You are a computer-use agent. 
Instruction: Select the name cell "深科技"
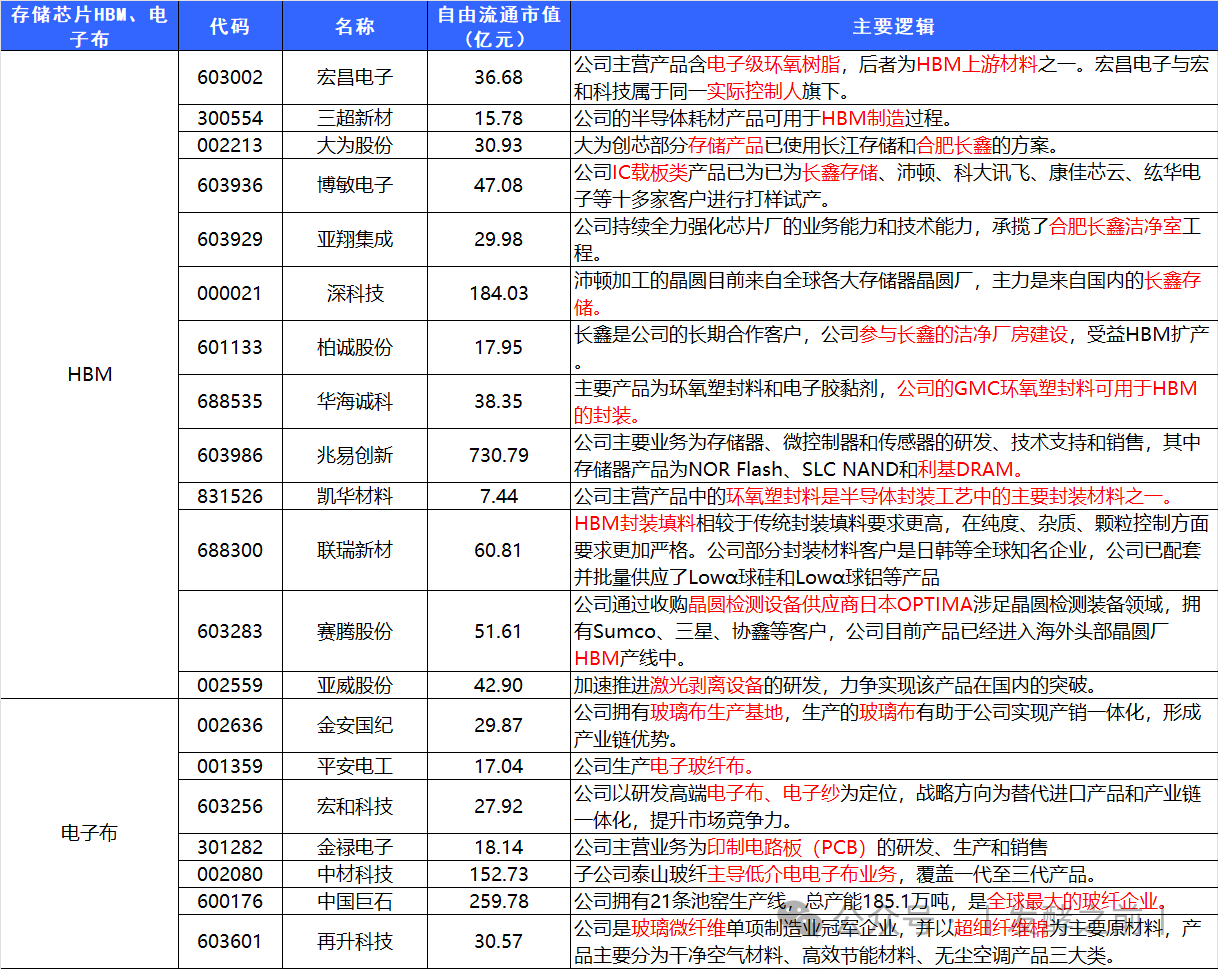[355, 293]
